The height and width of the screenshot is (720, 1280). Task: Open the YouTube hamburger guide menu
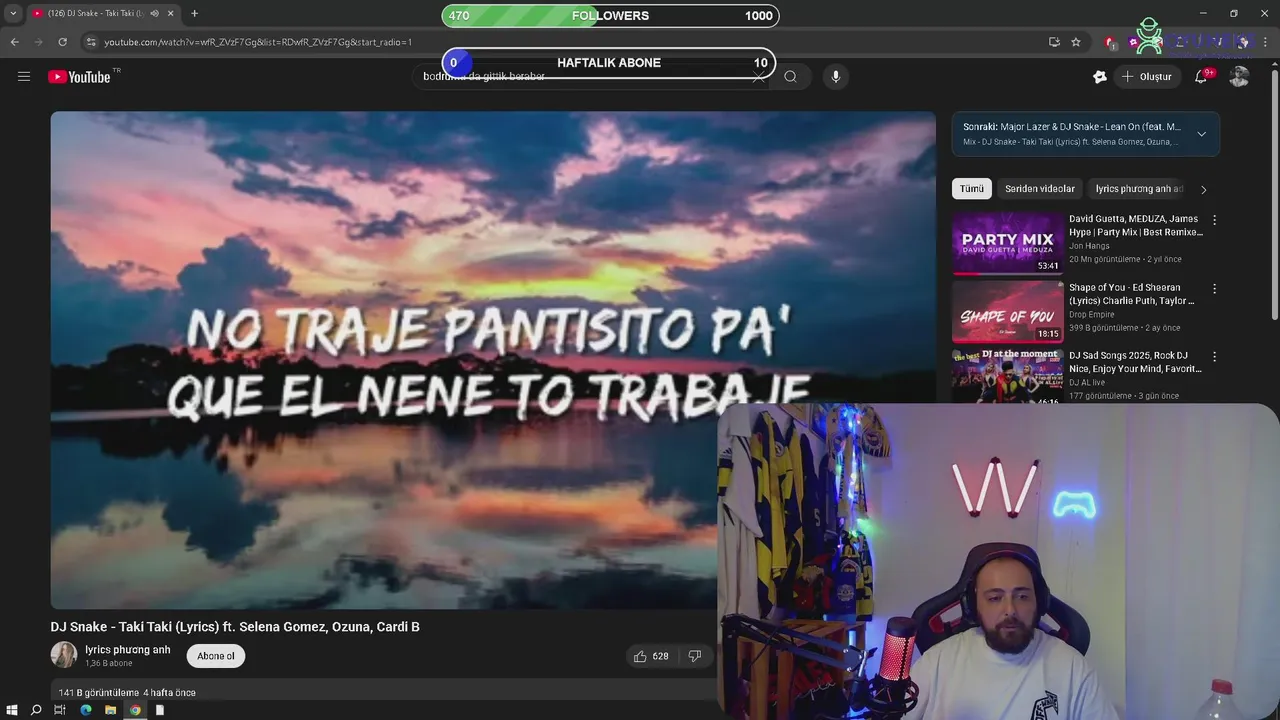[x=24, y=77]
